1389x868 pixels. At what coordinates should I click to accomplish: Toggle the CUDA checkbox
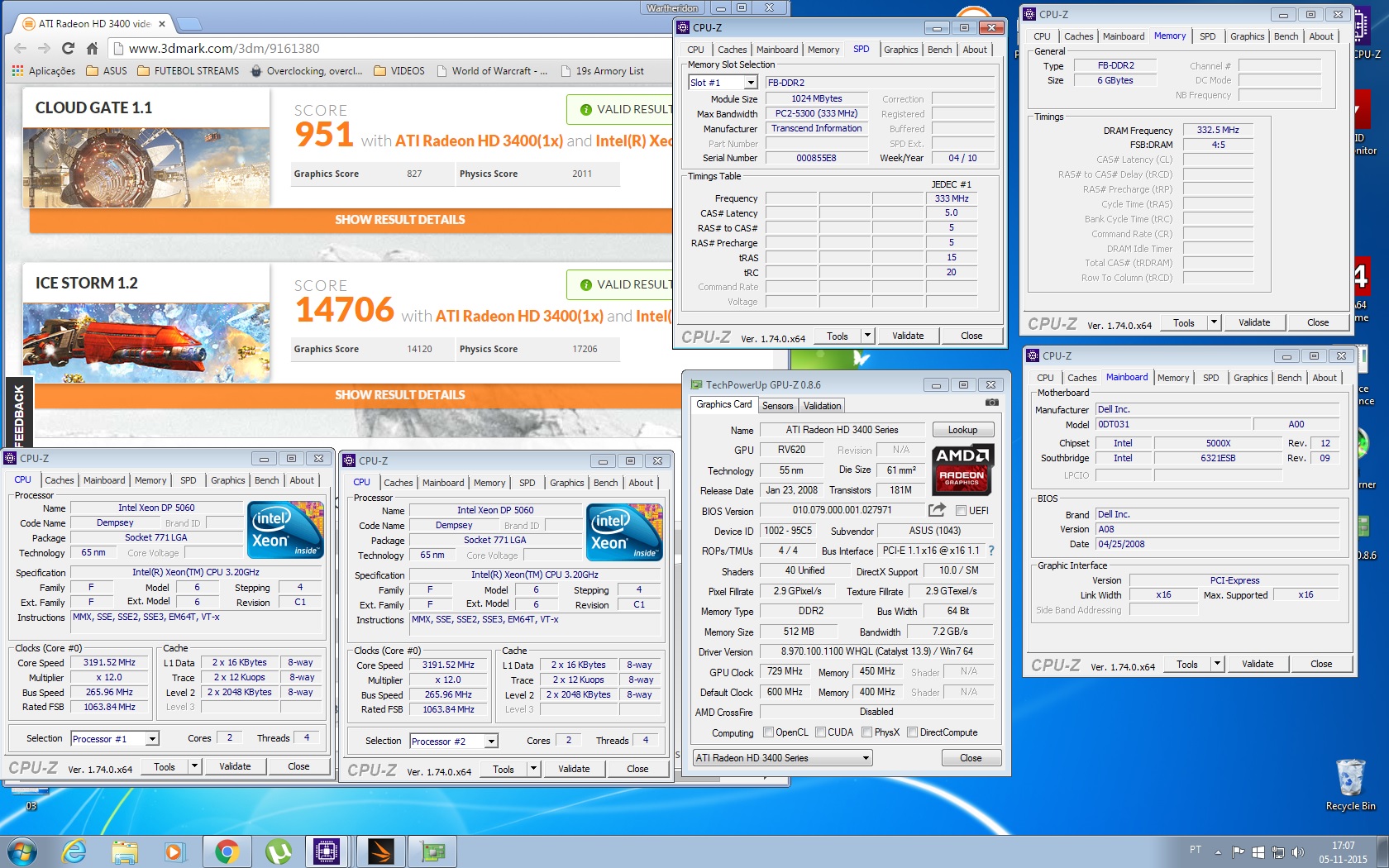coord(821,732)
